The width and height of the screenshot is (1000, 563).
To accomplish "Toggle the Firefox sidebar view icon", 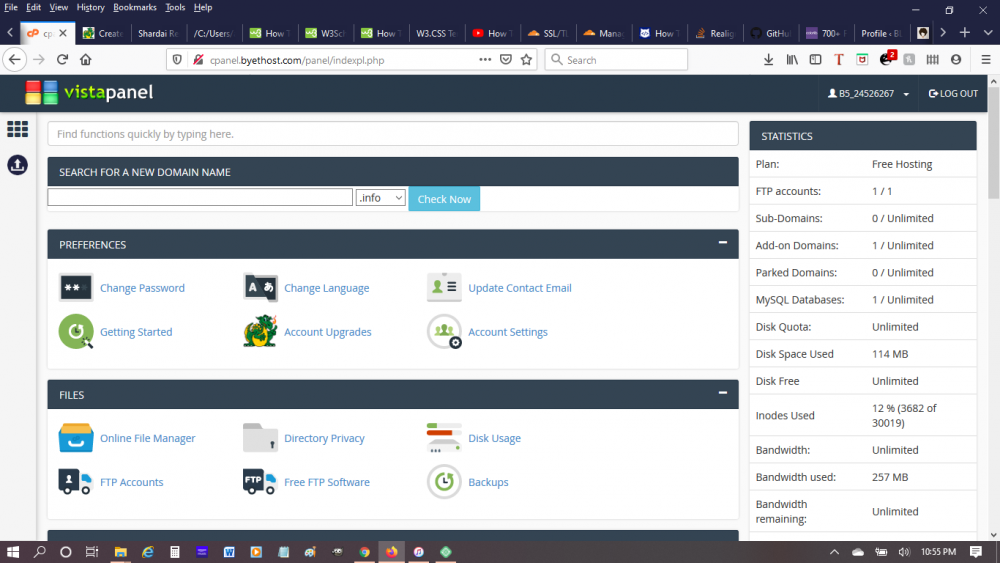I will click(x=816, y=60).
